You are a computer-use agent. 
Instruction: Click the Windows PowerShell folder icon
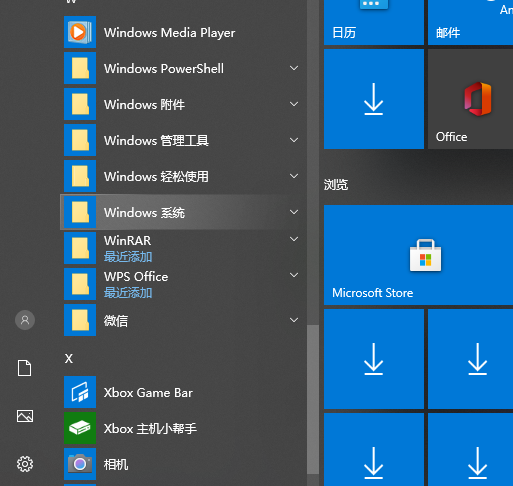pos(80,68)
